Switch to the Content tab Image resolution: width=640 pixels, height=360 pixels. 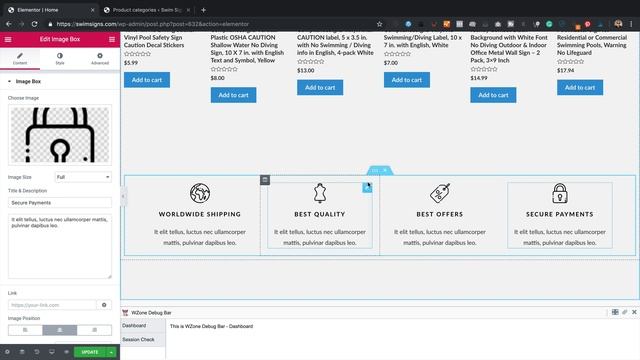click(x=20, y=58)
